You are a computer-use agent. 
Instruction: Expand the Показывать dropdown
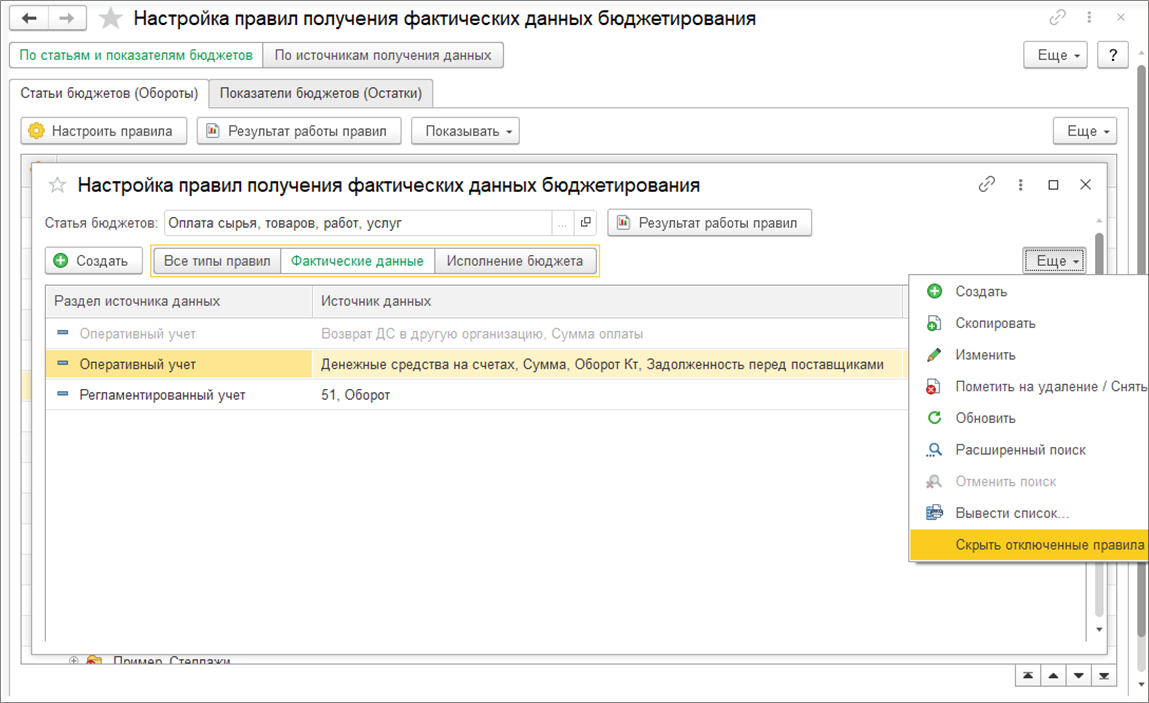465,131
